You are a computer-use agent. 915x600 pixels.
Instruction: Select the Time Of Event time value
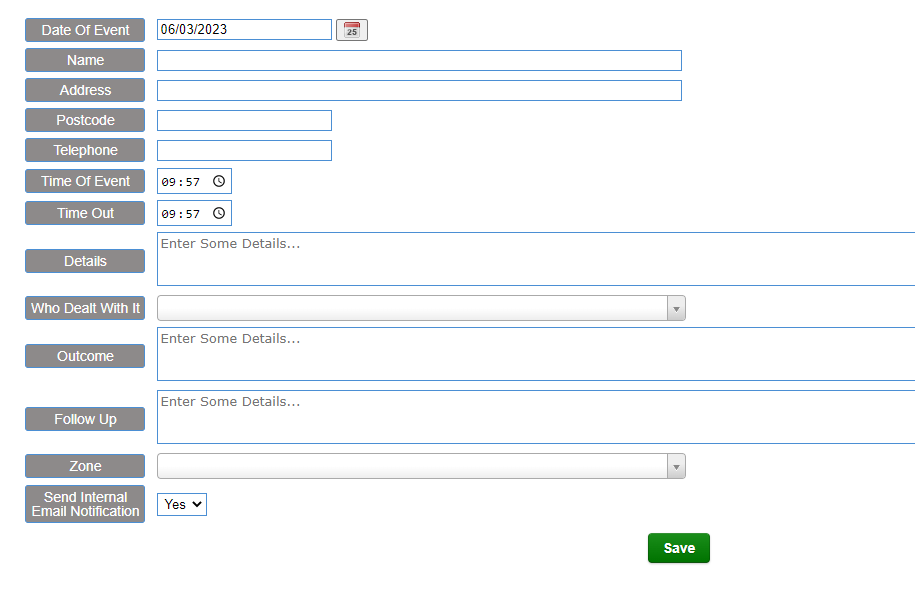[181, 182]
